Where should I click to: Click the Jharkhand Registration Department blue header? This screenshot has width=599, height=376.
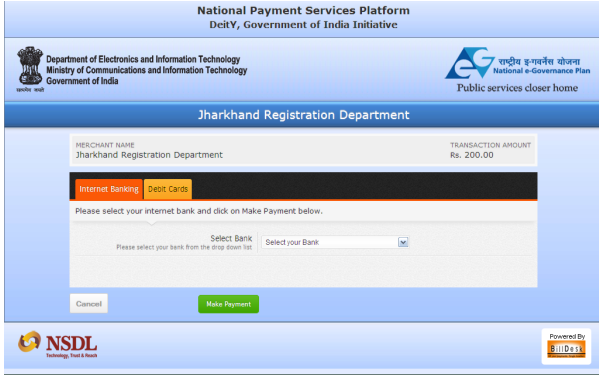click(x=303, y=115)
